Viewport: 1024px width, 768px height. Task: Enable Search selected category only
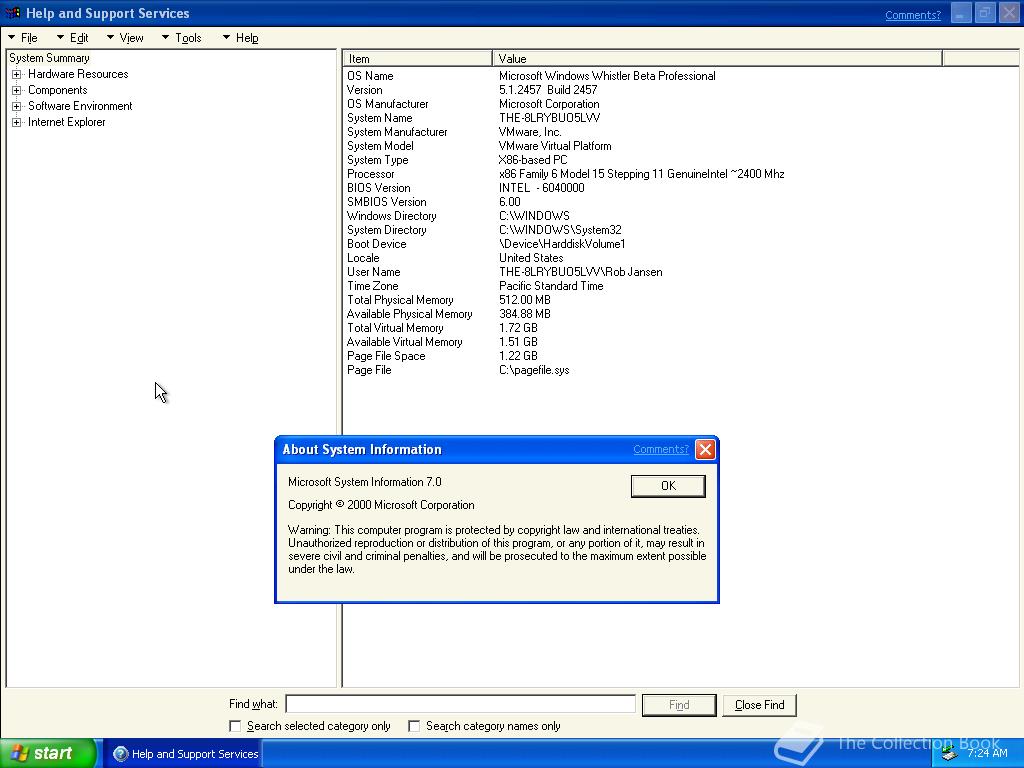pyautogui.click(x=235, y=726)
